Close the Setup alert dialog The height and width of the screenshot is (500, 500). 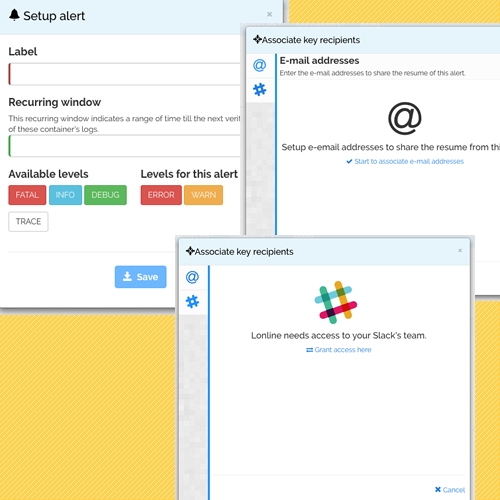point(269,14)
